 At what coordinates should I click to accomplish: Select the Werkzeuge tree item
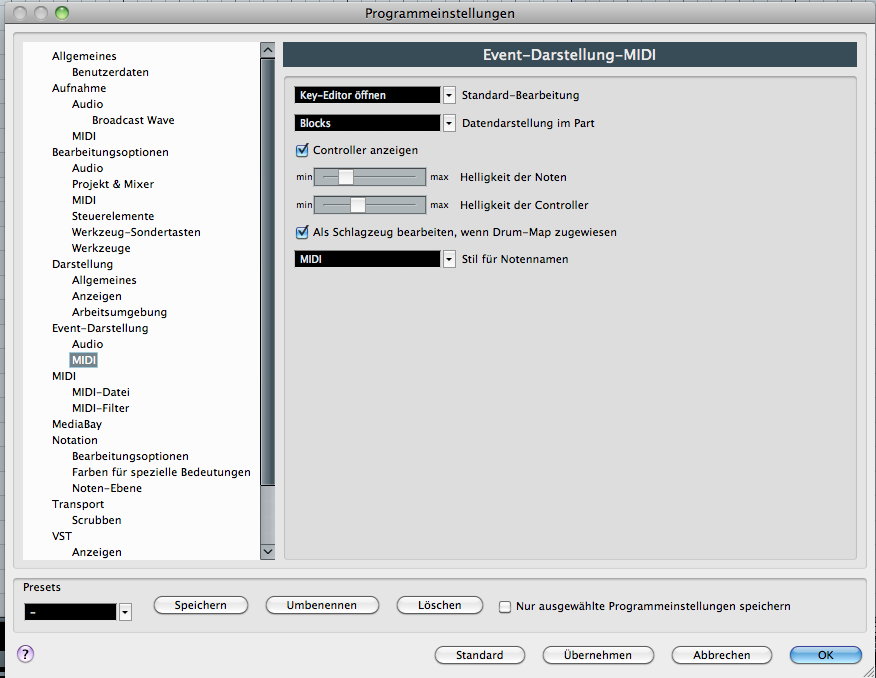(x=101, y=249)
